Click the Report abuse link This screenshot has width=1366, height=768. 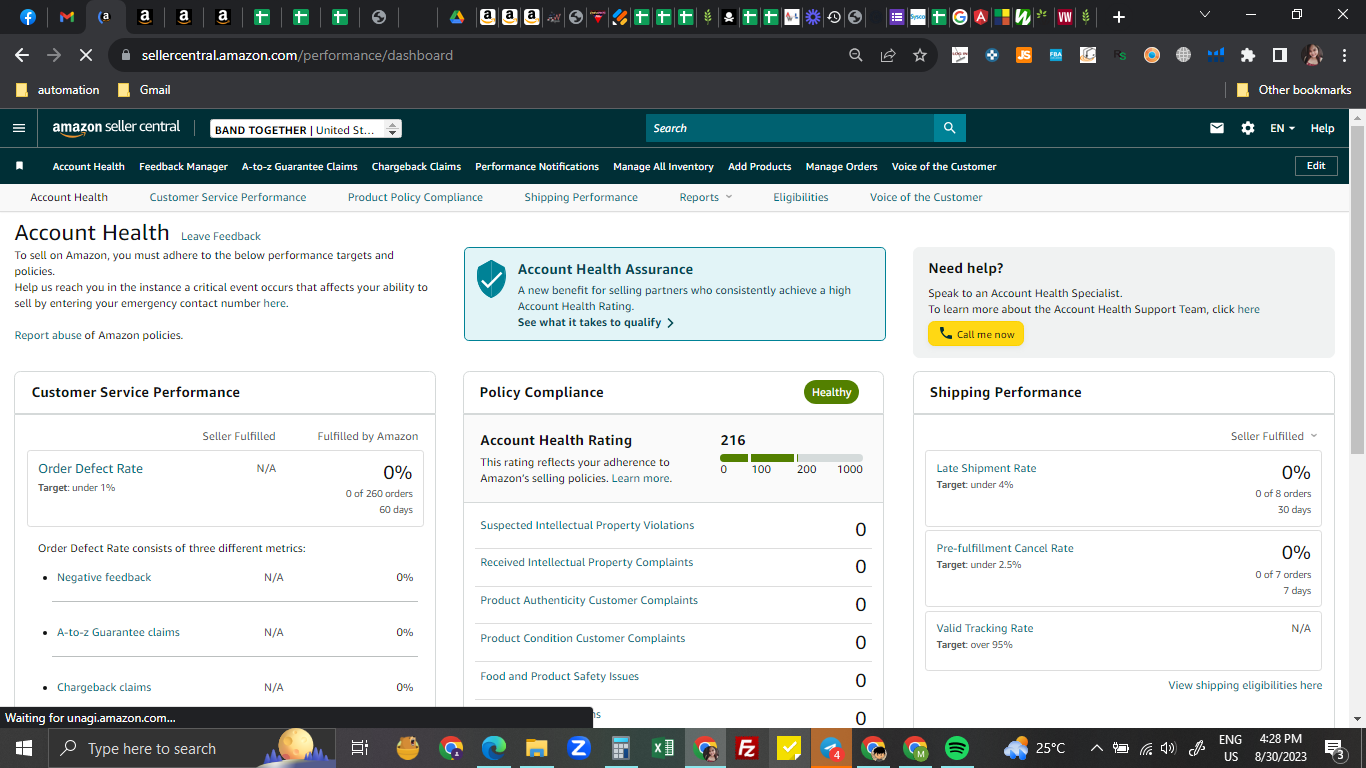pyautogui.click(x=48, y=335)
